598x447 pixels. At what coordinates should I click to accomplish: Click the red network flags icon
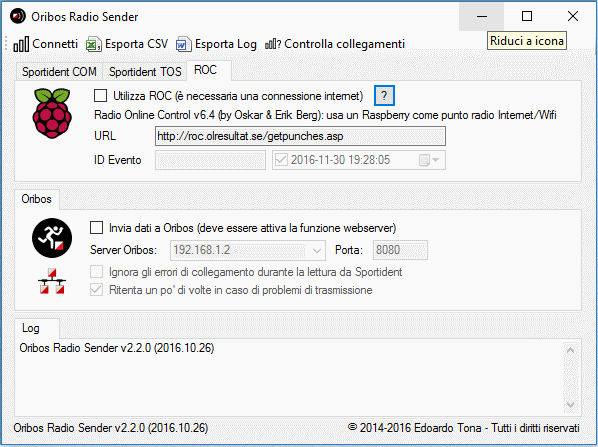(52, 281)
